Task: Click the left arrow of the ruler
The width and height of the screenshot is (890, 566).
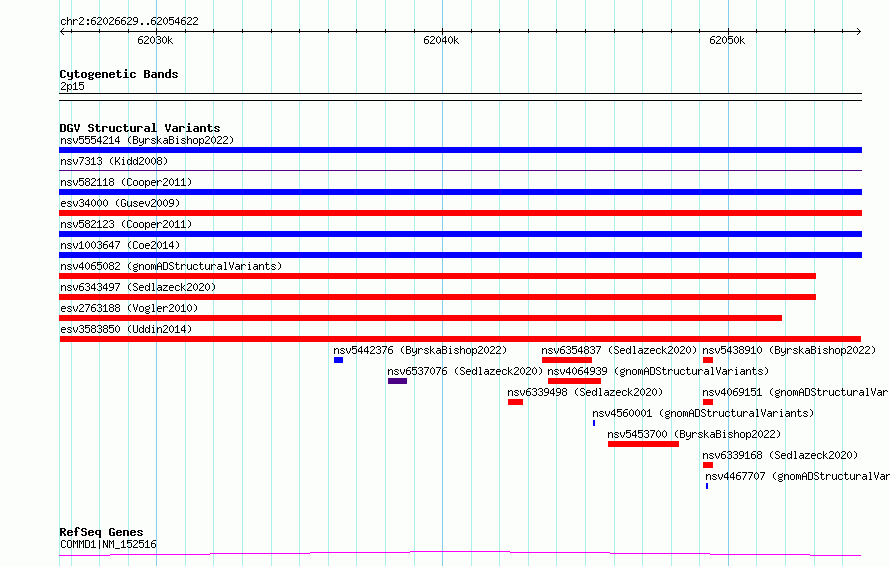Action: point(62,32)
